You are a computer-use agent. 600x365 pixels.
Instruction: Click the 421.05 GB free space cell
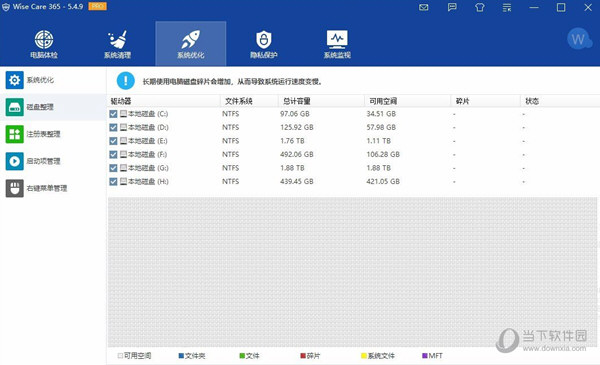coord(383,182)
